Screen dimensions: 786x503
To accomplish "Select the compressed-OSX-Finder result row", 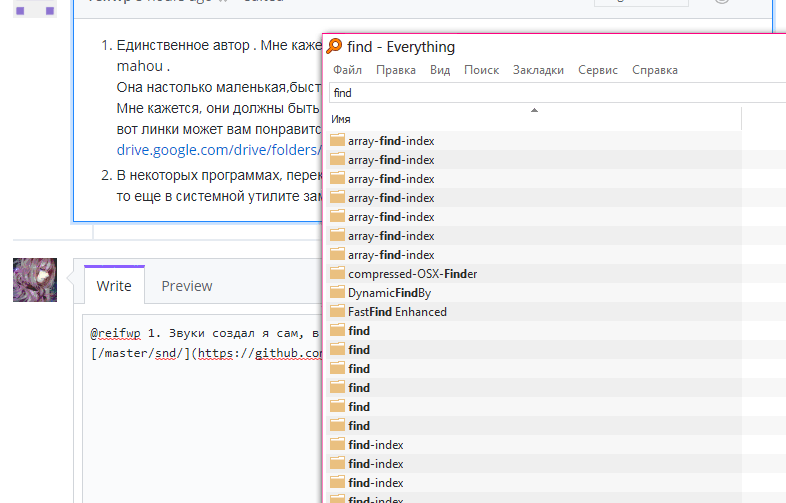I will coord(534,274).
